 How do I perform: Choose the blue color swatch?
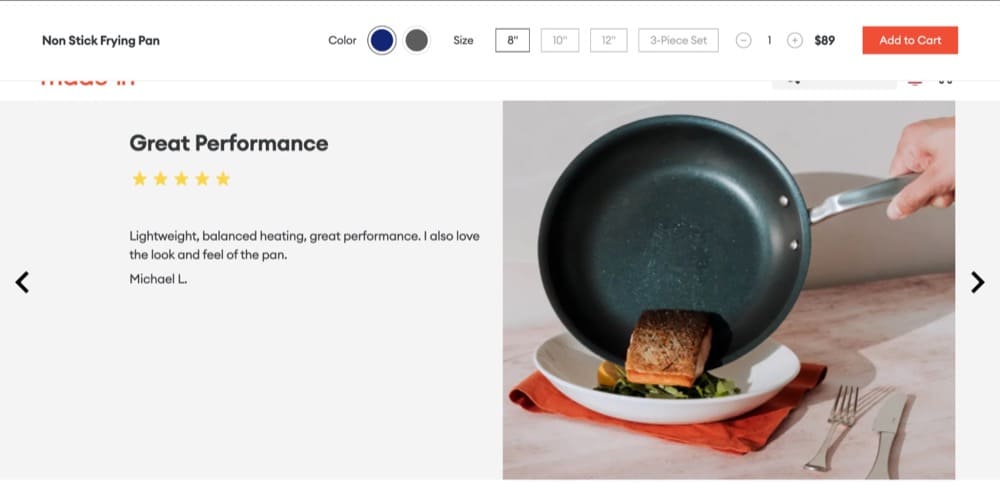coord(382,41)
